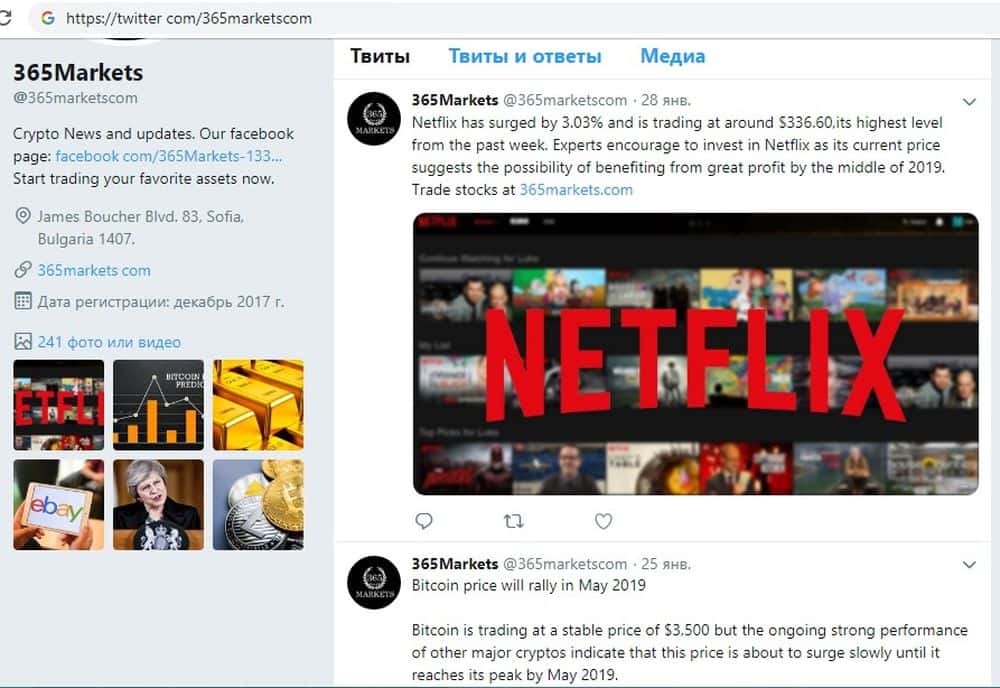
Task: Open the Медиа tab
Action: 673,56
